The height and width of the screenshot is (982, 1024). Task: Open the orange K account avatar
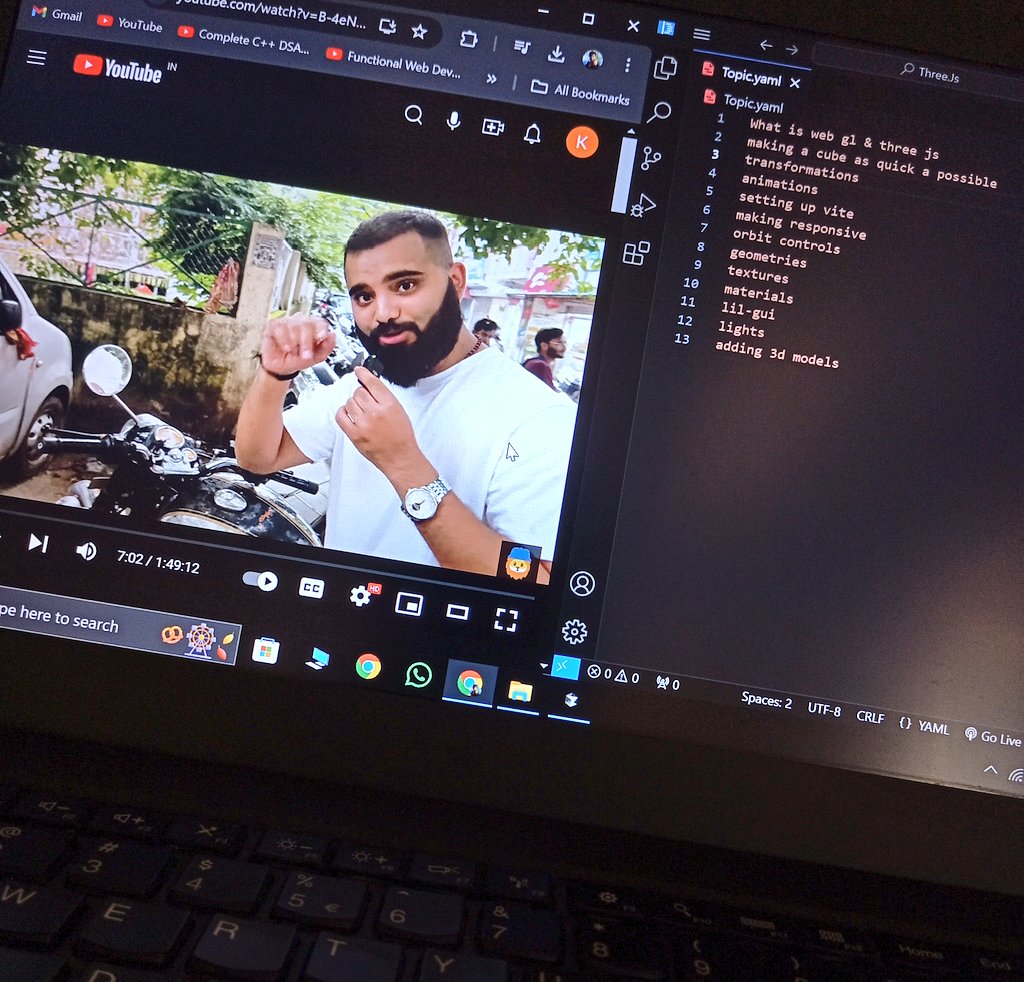tap(581, 142)
